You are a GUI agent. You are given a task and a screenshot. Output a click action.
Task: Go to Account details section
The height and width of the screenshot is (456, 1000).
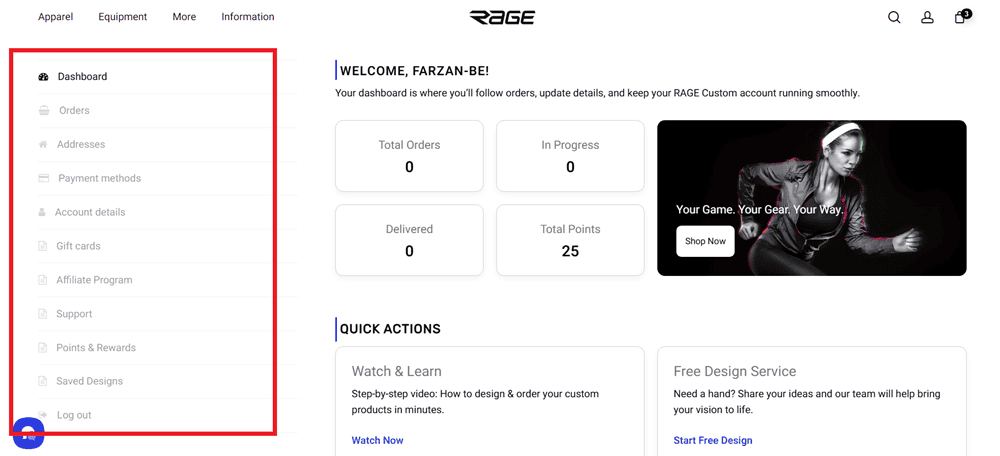click(90, 212)
